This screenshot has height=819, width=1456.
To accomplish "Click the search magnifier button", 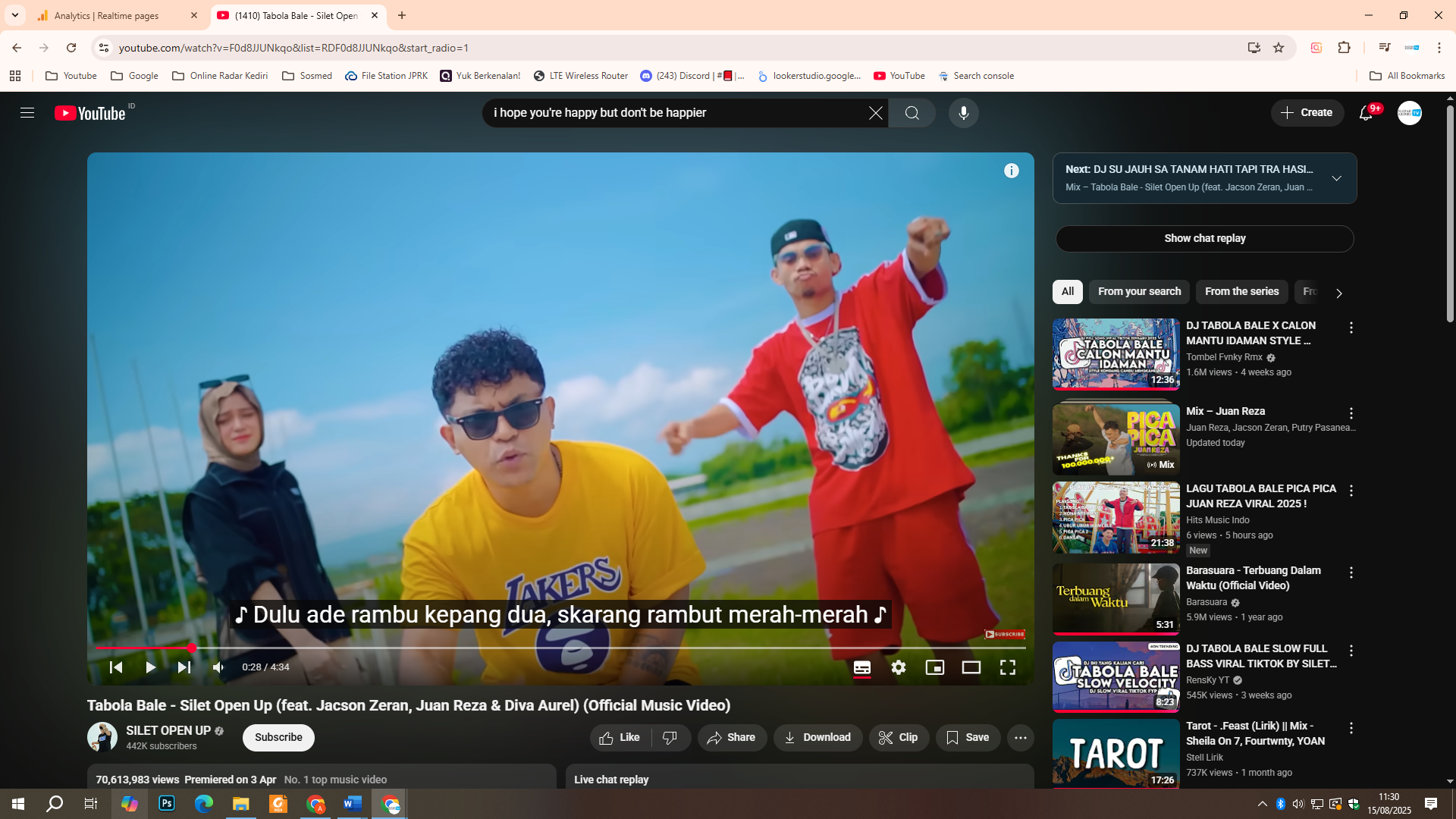I will (912, 113).
